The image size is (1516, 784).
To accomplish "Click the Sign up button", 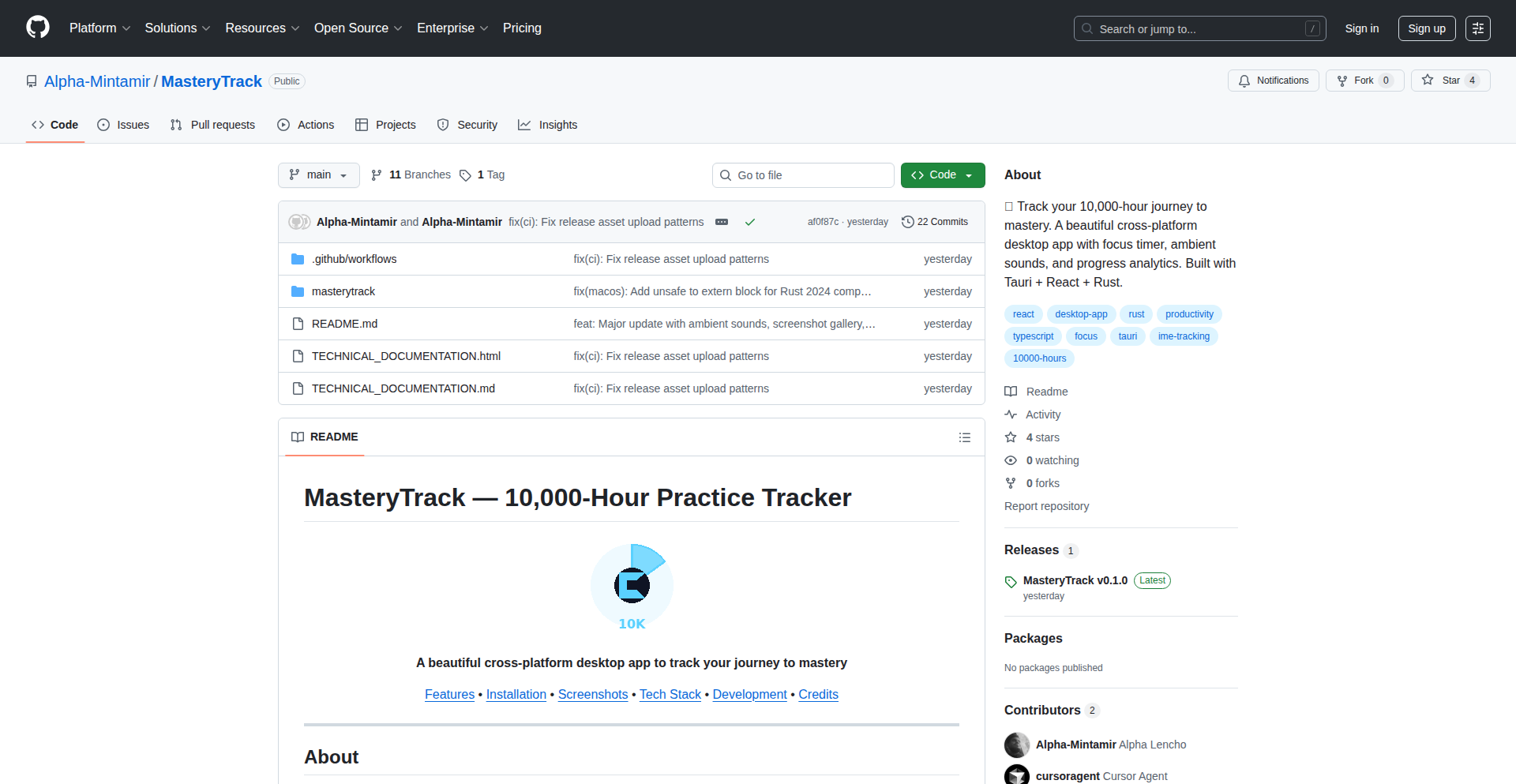I will pos(1426,28).
